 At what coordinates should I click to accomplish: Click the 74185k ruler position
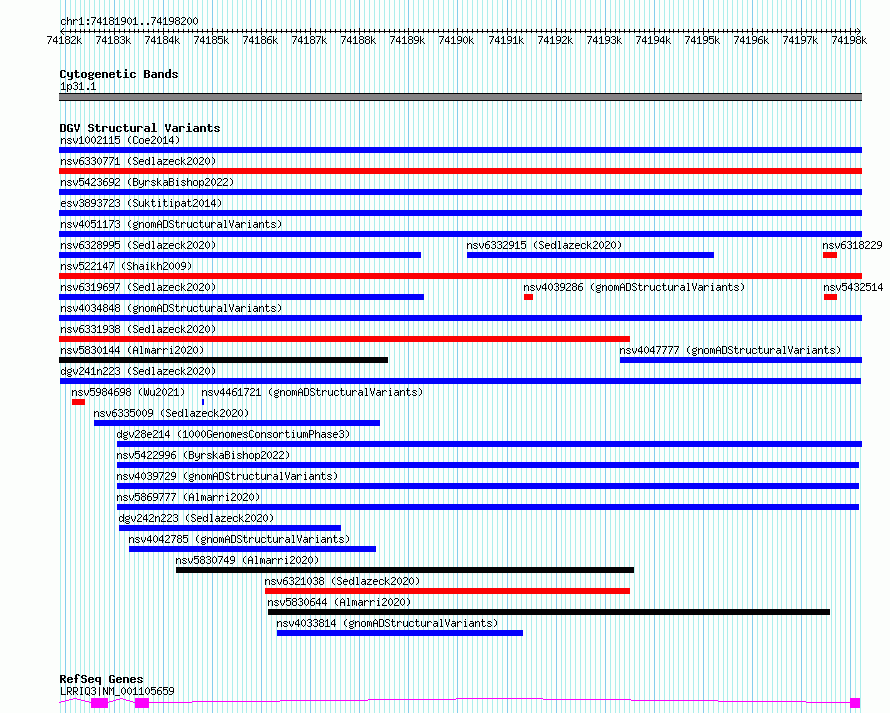click(211, 40)
